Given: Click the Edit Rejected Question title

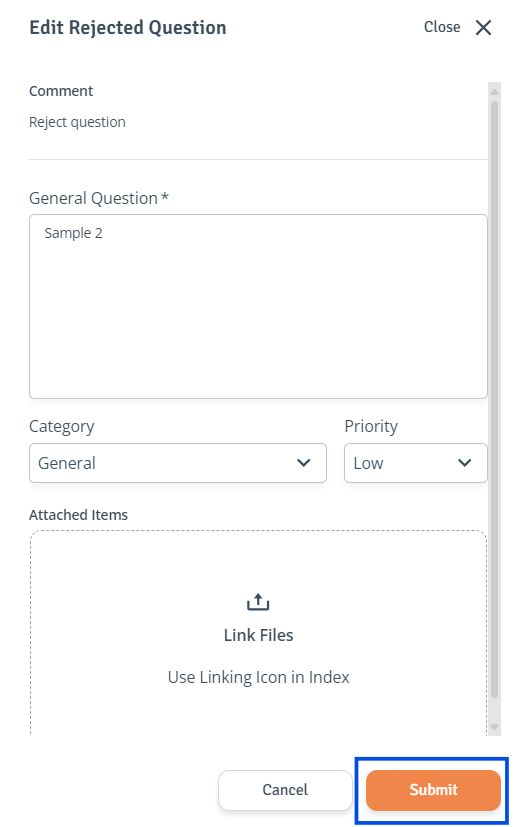Looking at the screenshot, I should (128, 27).
